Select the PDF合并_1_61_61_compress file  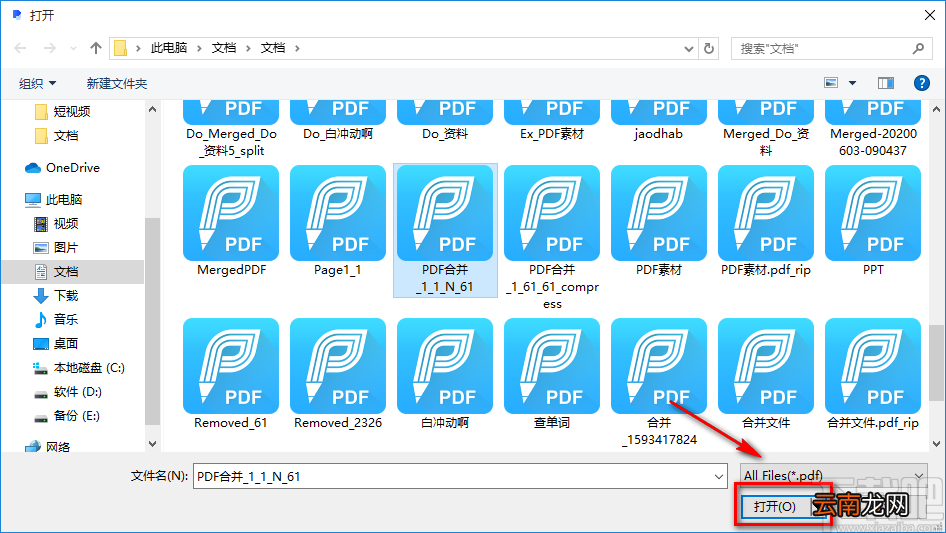pyautogui.click(x=552, y=213)
